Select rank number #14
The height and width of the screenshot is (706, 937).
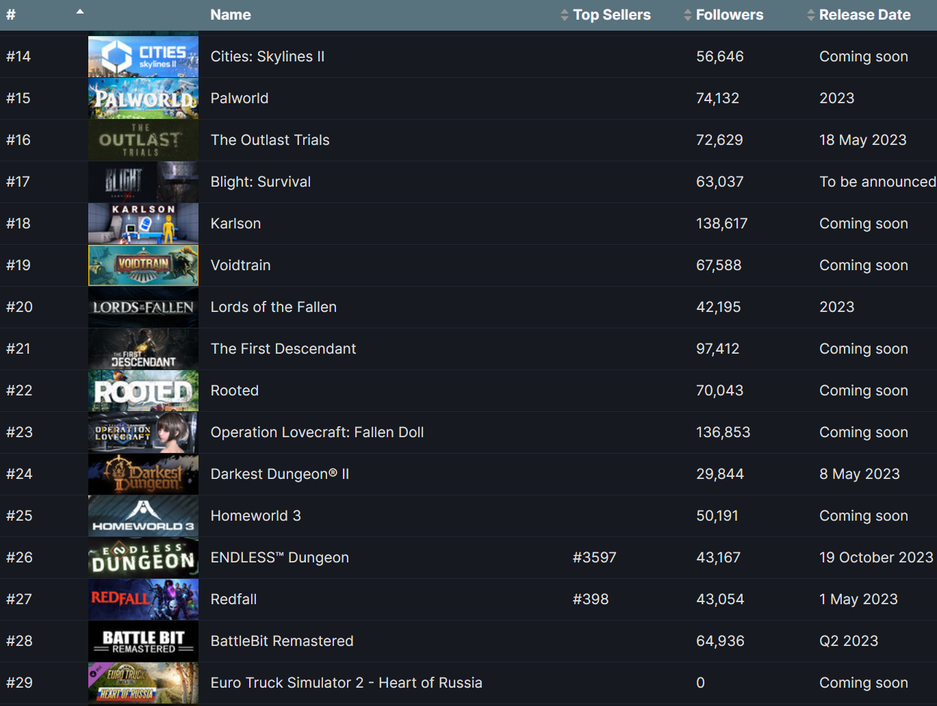[18, 57]
